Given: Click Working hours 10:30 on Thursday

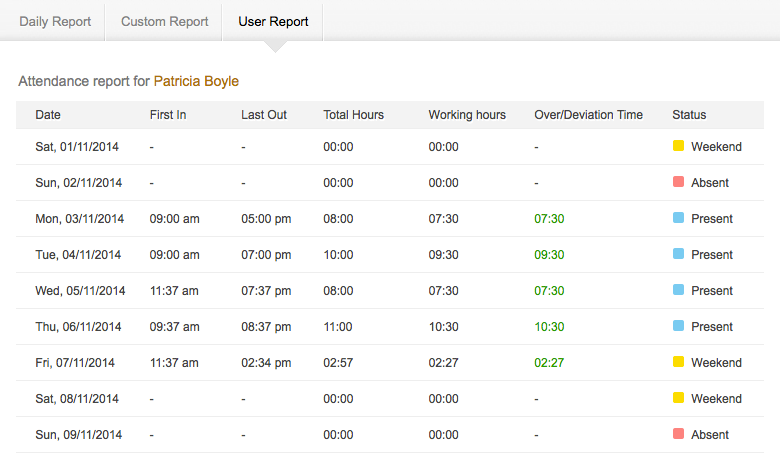Looking at the screenshot, I should [x=444, y=327].
